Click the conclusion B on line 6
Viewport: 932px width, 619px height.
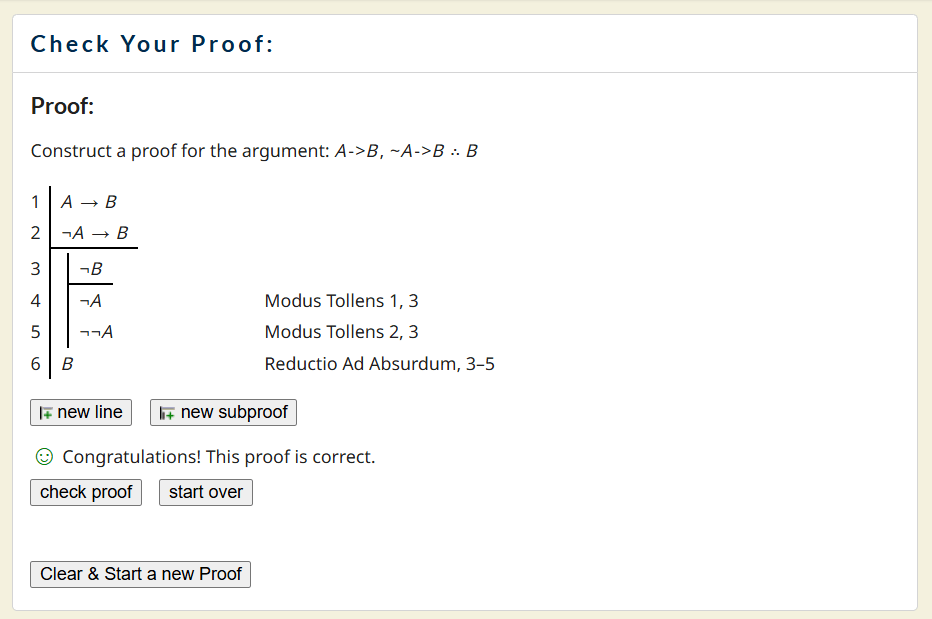click(67, 364)
